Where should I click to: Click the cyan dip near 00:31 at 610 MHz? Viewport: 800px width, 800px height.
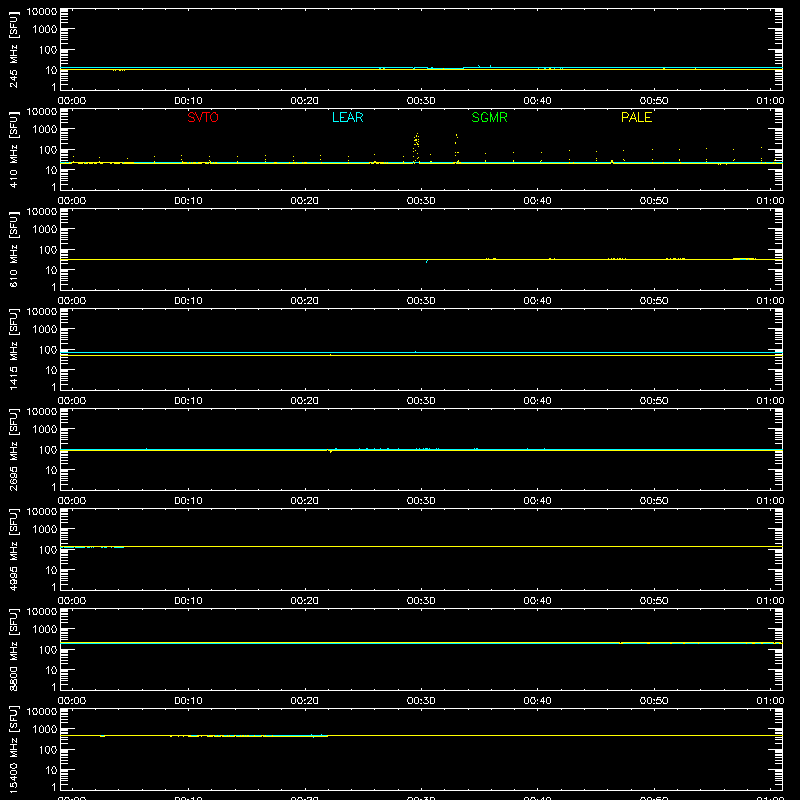[427, 261]
